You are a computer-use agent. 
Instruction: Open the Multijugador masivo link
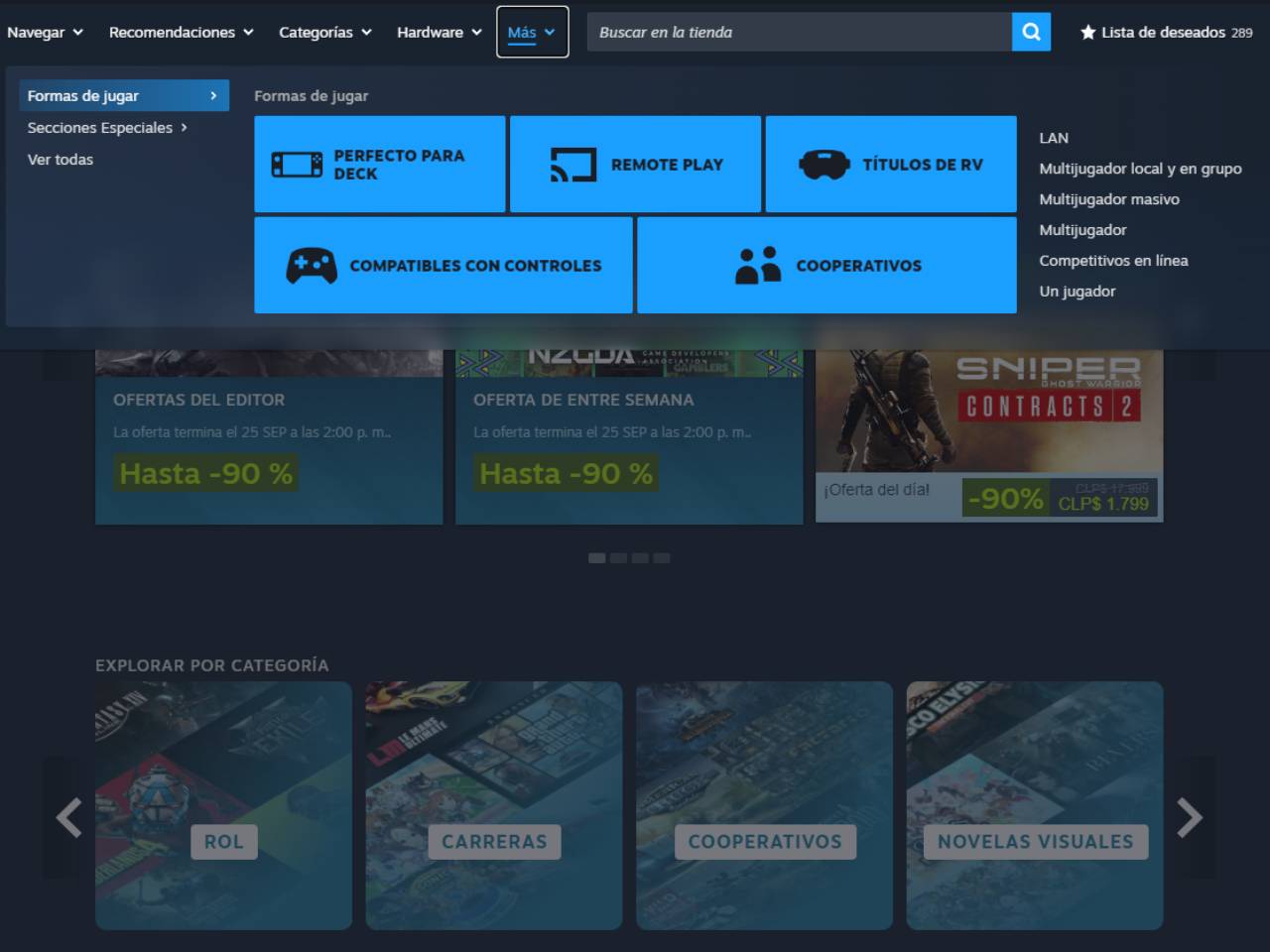click(x=1108, y=199)
